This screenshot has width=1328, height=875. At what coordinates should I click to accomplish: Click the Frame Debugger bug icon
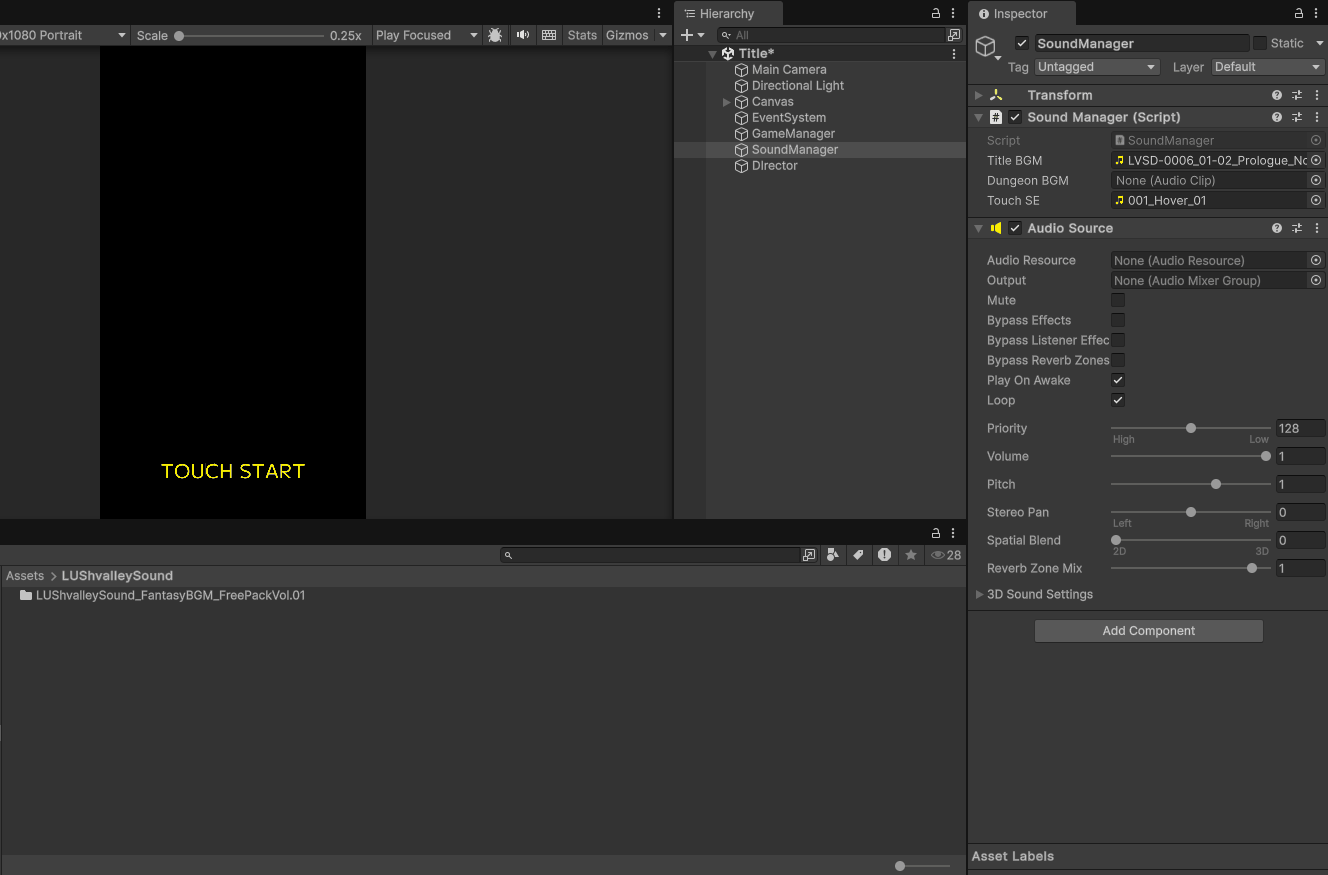(x=495, y=35)
